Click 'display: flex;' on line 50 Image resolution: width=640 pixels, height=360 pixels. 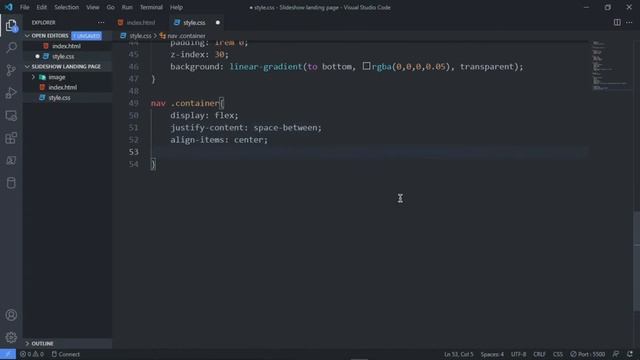[204, 116]
